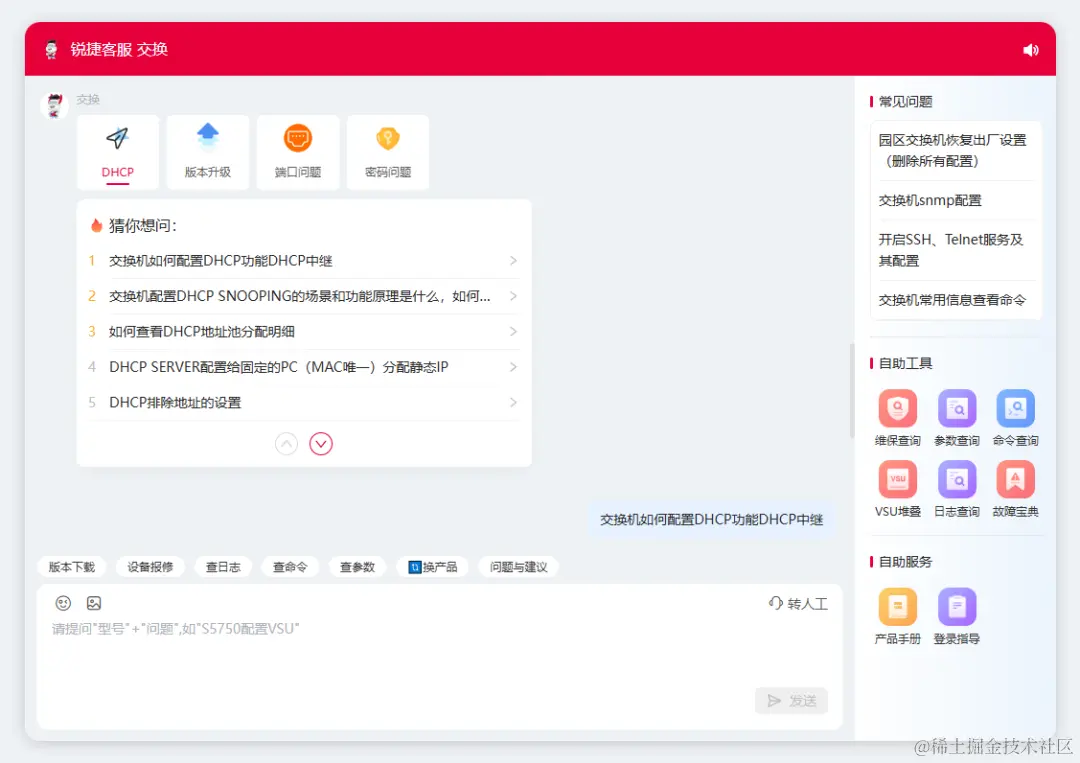
Task: Click the Ruijie robot logo in header
Action: pos(52,50)
